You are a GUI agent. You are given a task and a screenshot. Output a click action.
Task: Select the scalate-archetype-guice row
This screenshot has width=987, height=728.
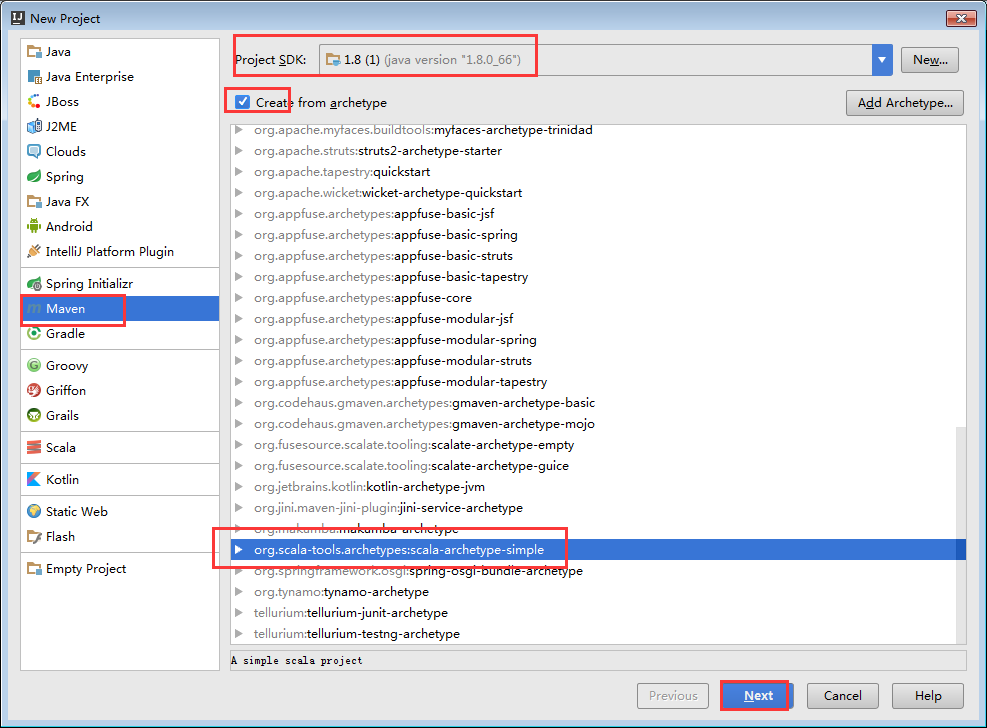(598, 466)
